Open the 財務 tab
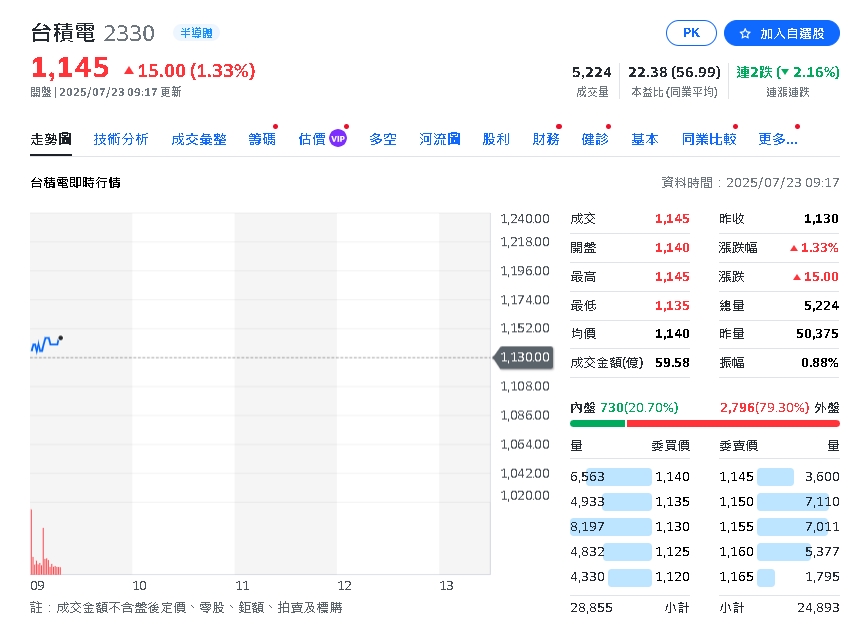857x633 pixels. point(546,139)
